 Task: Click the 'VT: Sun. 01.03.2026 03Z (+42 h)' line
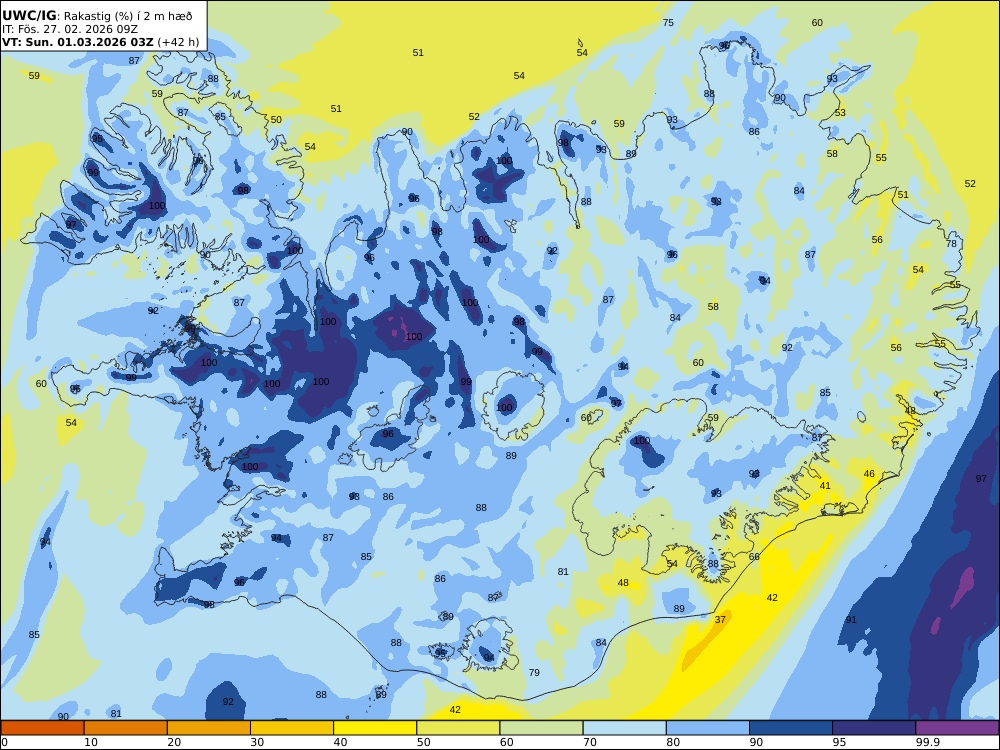pos(100,43)
